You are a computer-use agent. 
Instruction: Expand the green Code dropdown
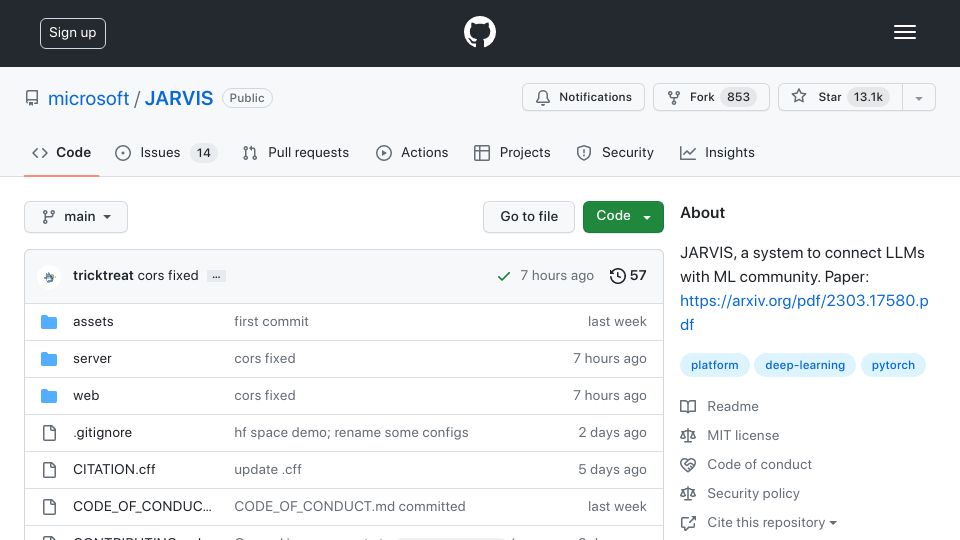click(623, 217)
